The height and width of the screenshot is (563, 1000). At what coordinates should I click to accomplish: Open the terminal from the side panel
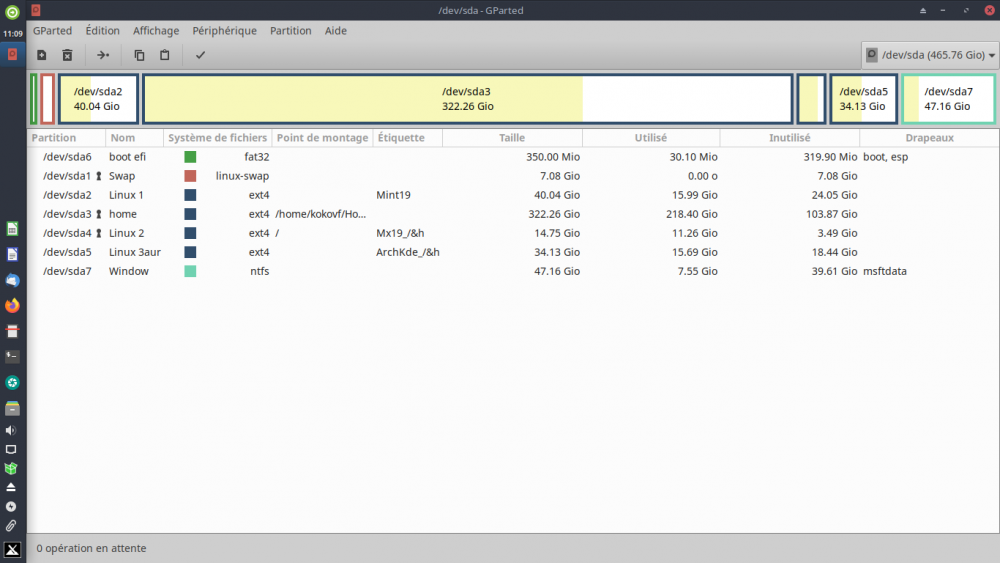(12, 356)
